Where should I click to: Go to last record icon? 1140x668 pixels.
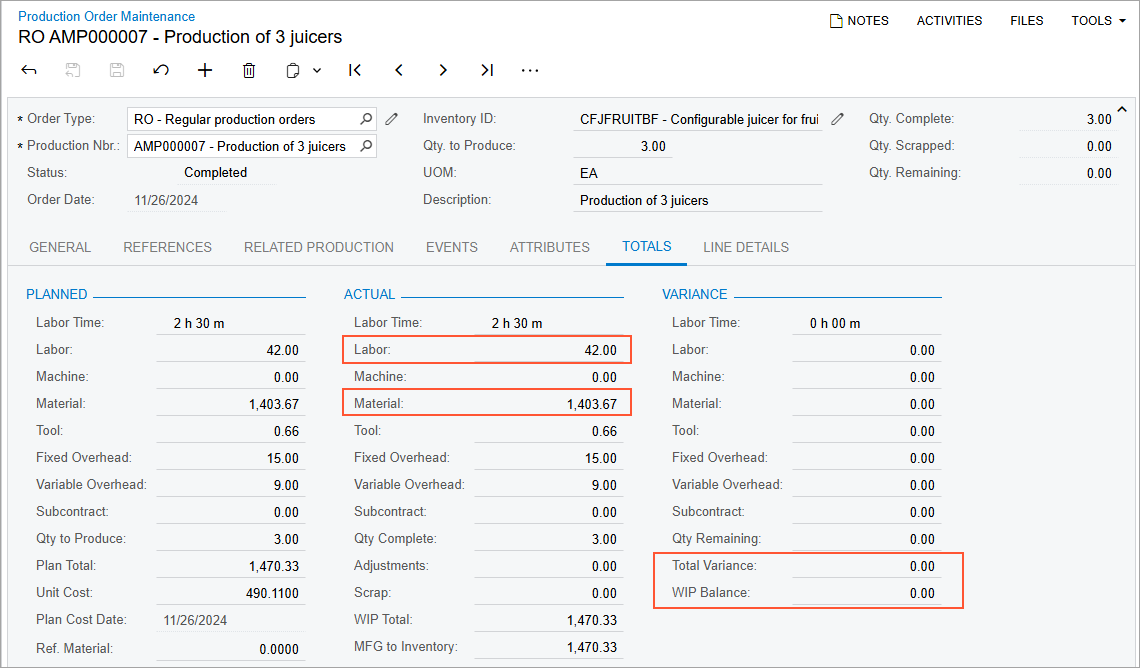(x=487, y=70)
